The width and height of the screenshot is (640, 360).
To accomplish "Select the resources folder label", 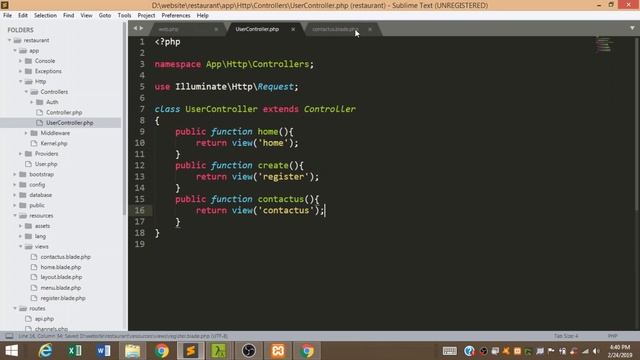I will pyautogui.click(x=41, y=216).
